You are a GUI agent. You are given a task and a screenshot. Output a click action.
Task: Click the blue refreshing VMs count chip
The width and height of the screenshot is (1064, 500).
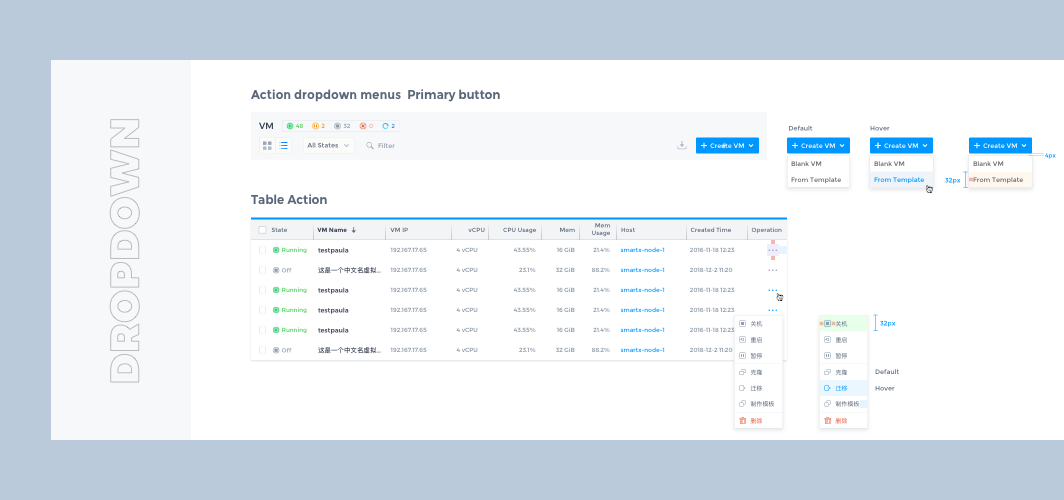(389, 126)
